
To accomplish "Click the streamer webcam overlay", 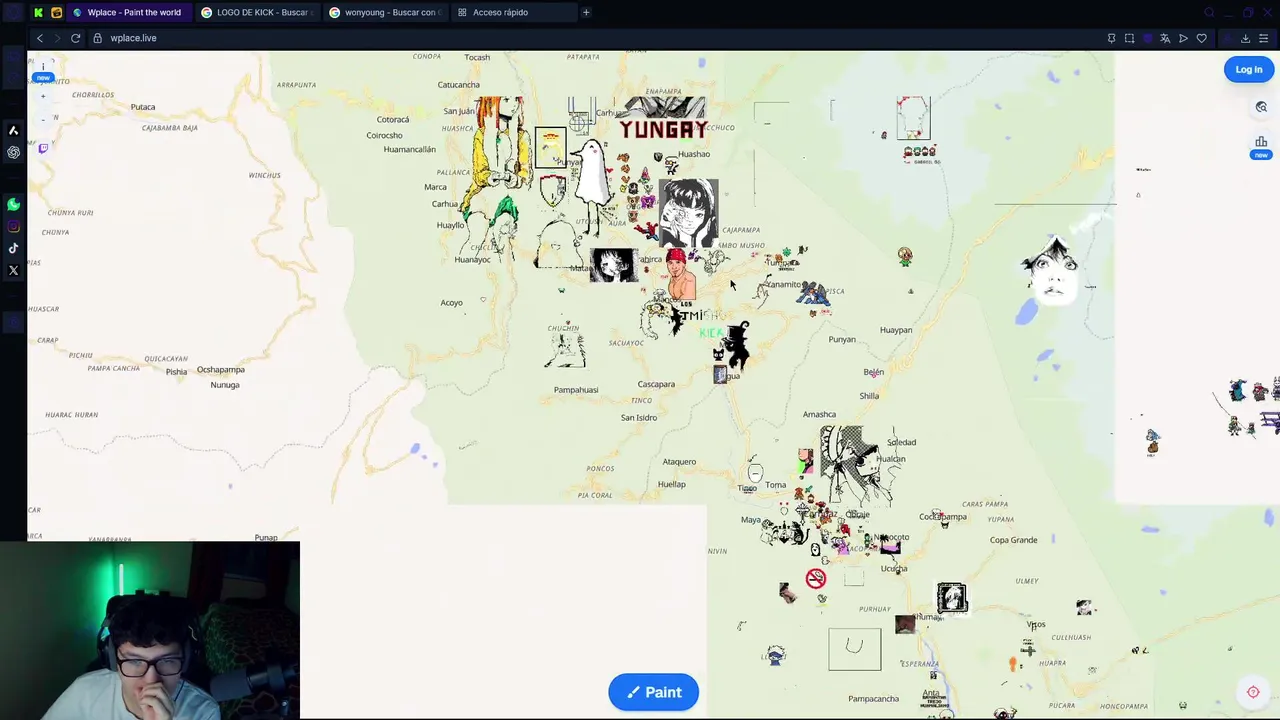I will [150, 631].
